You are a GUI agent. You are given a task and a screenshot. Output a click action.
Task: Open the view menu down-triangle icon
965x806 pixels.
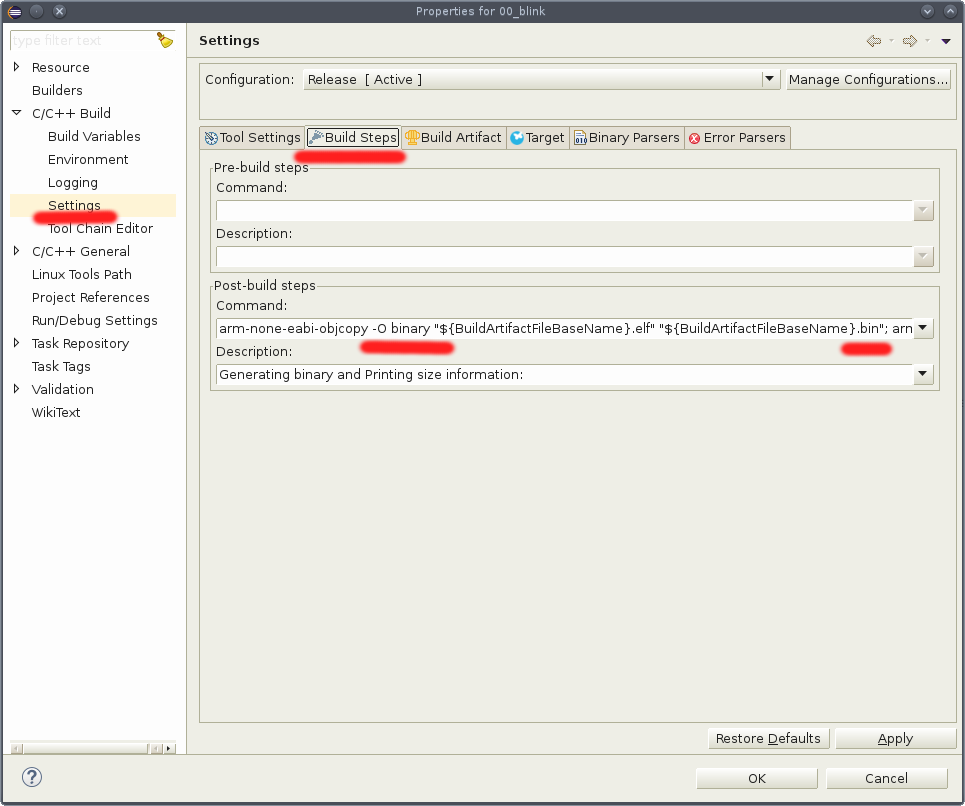[x=943, y=41]
